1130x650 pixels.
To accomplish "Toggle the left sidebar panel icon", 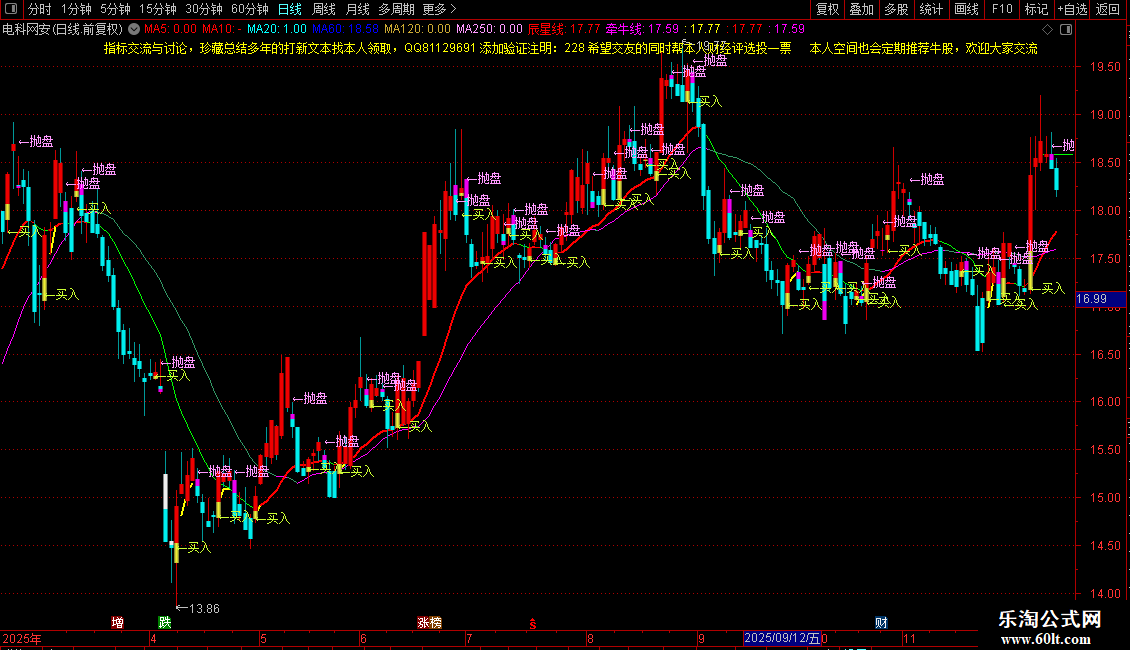I will [10, 9].
